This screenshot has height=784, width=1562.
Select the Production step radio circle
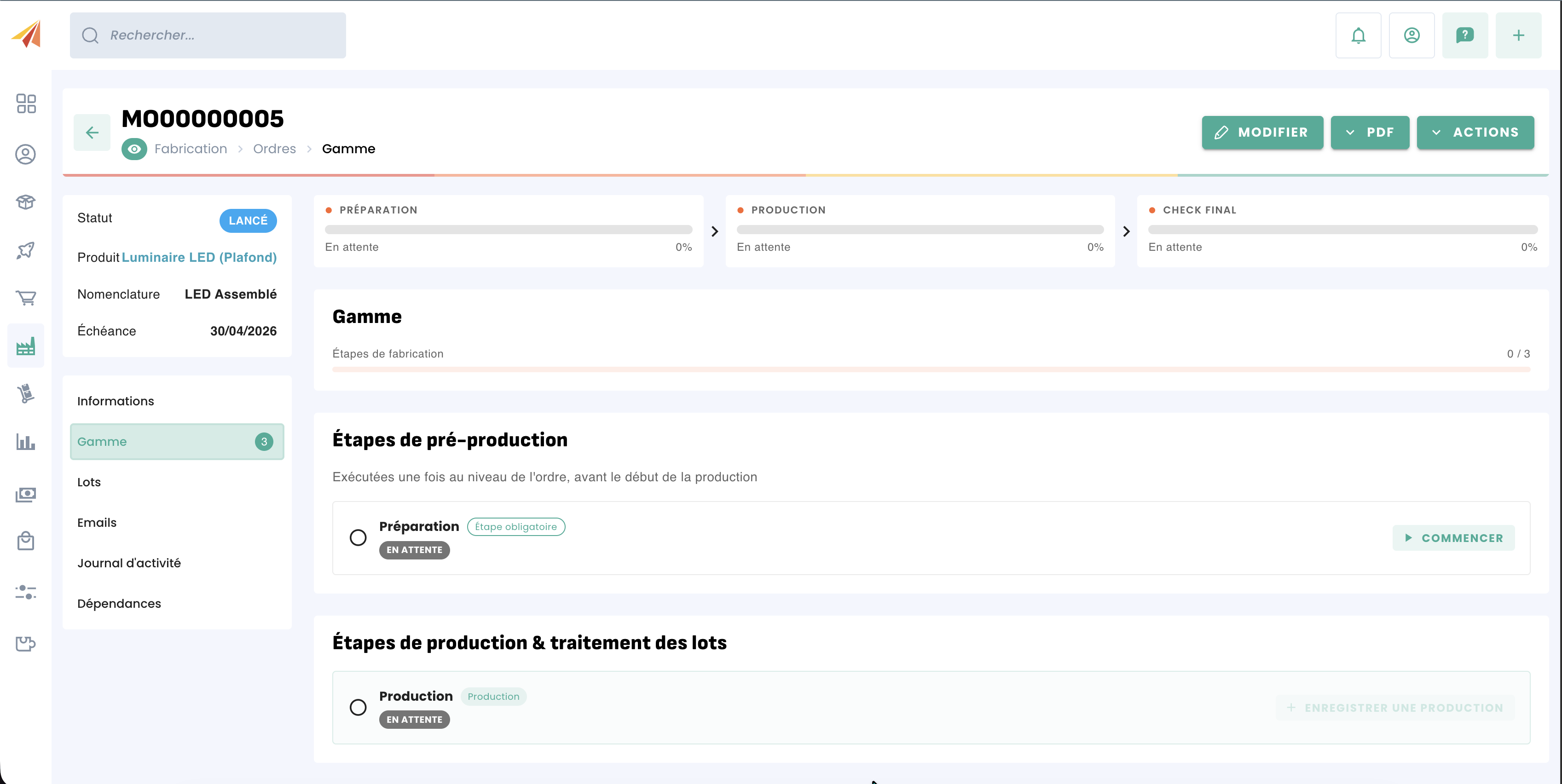[358, 708]
